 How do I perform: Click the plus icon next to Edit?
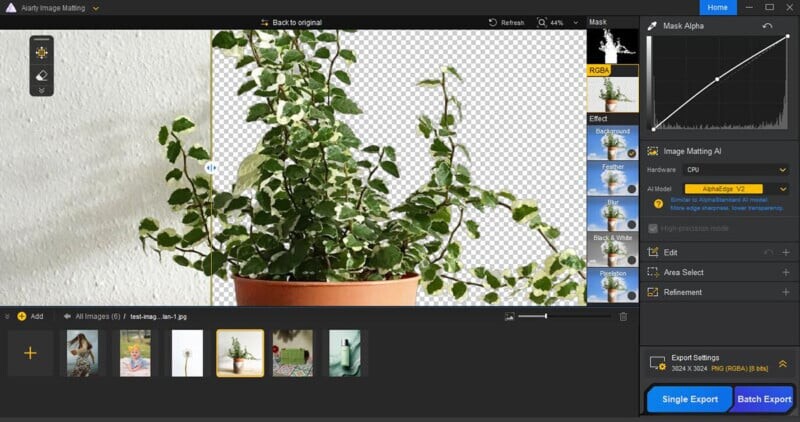pos(785,253)
